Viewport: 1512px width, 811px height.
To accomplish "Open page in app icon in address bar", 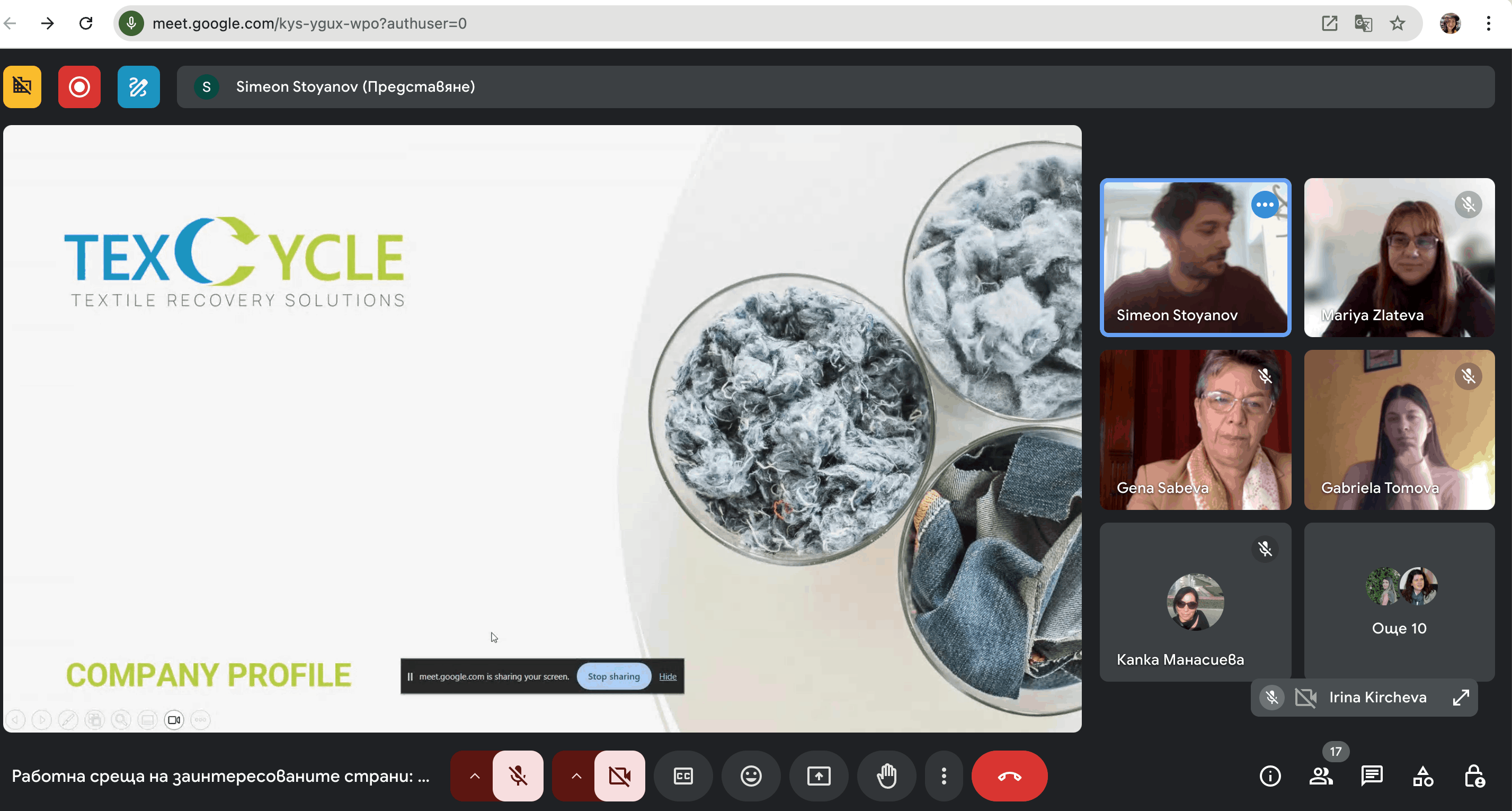I will tap(1329, 23).
